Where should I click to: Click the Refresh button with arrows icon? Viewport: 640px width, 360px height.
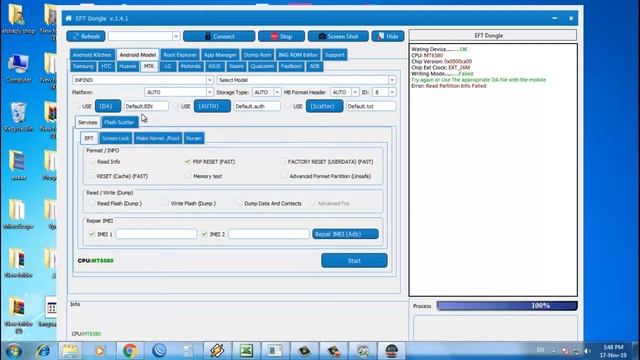(86, 36)
